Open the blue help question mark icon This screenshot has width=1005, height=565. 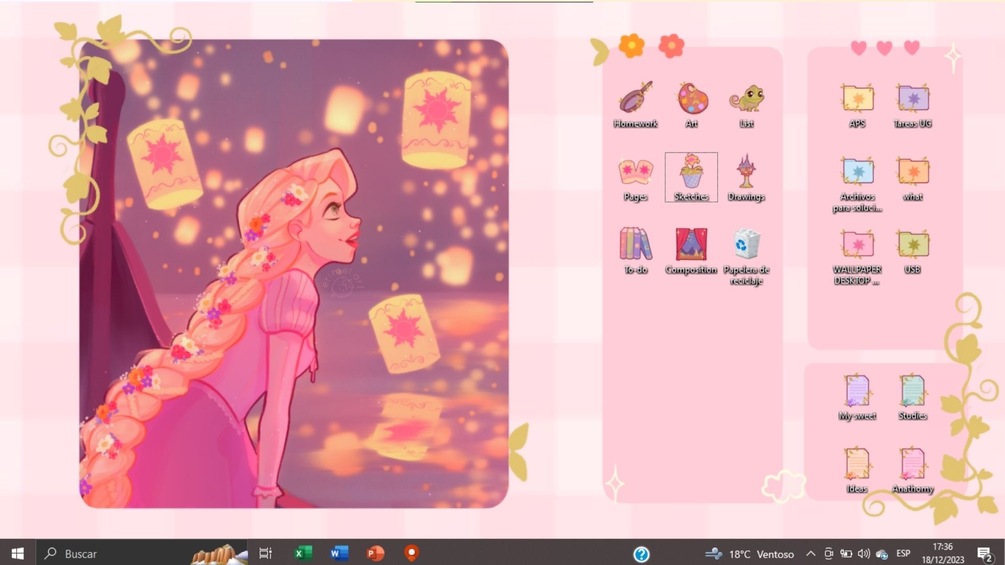[x=641, y=554]
